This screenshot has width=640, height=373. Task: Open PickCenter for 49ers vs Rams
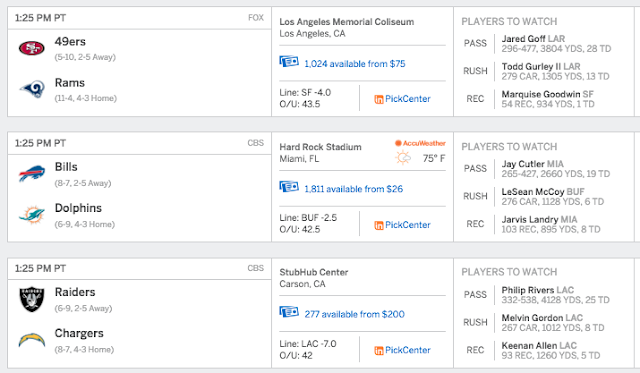(x=402, y=99)
